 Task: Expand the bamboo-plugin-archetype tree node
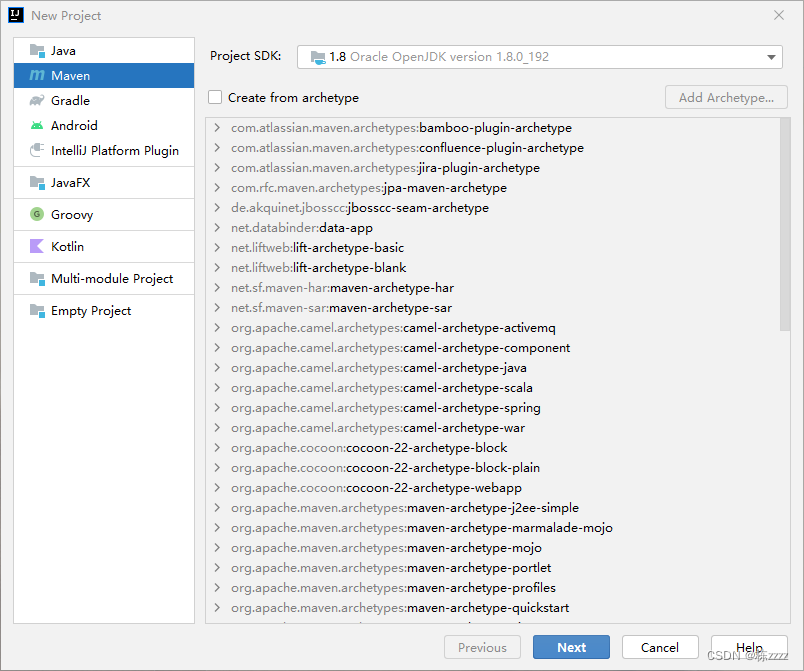tap(217, 128)
